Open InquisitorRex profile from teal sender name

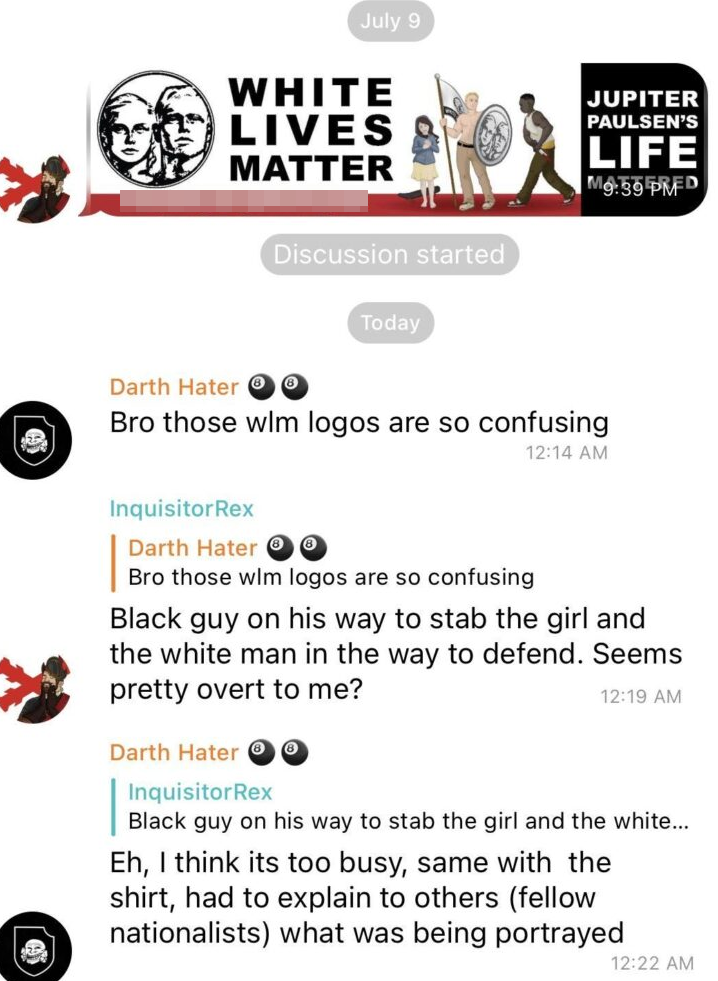[x=181, y=509]
